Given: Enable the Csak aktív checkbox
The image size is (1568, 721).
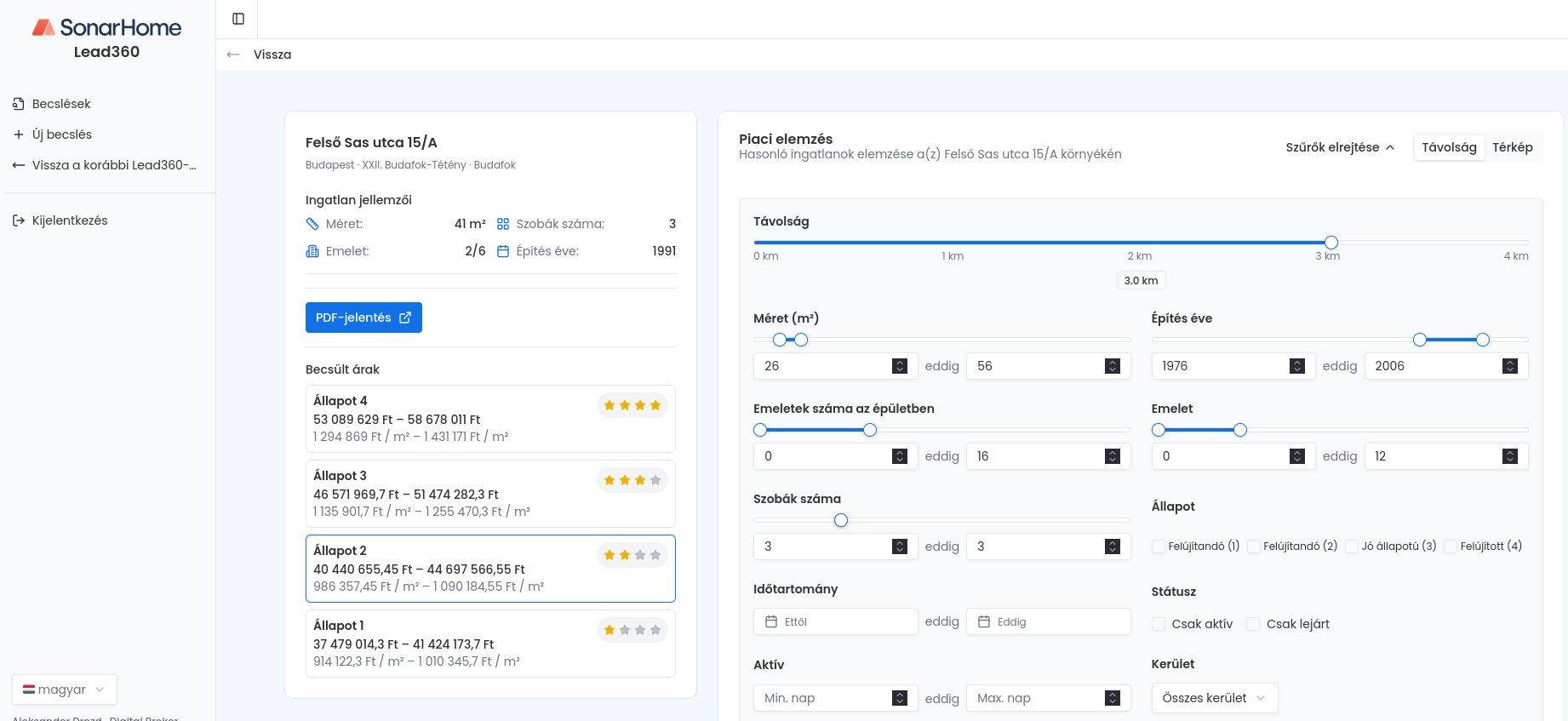Looking at the screenshot, I should click(1159, 624).
